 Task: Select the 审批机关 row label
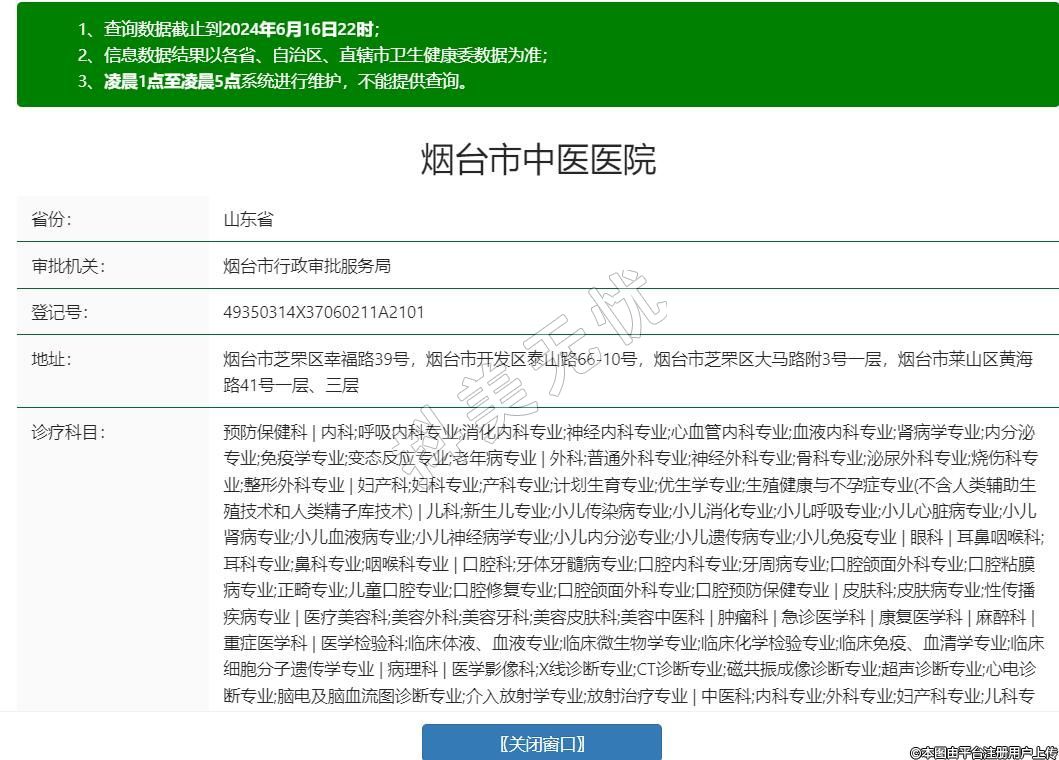68,266
